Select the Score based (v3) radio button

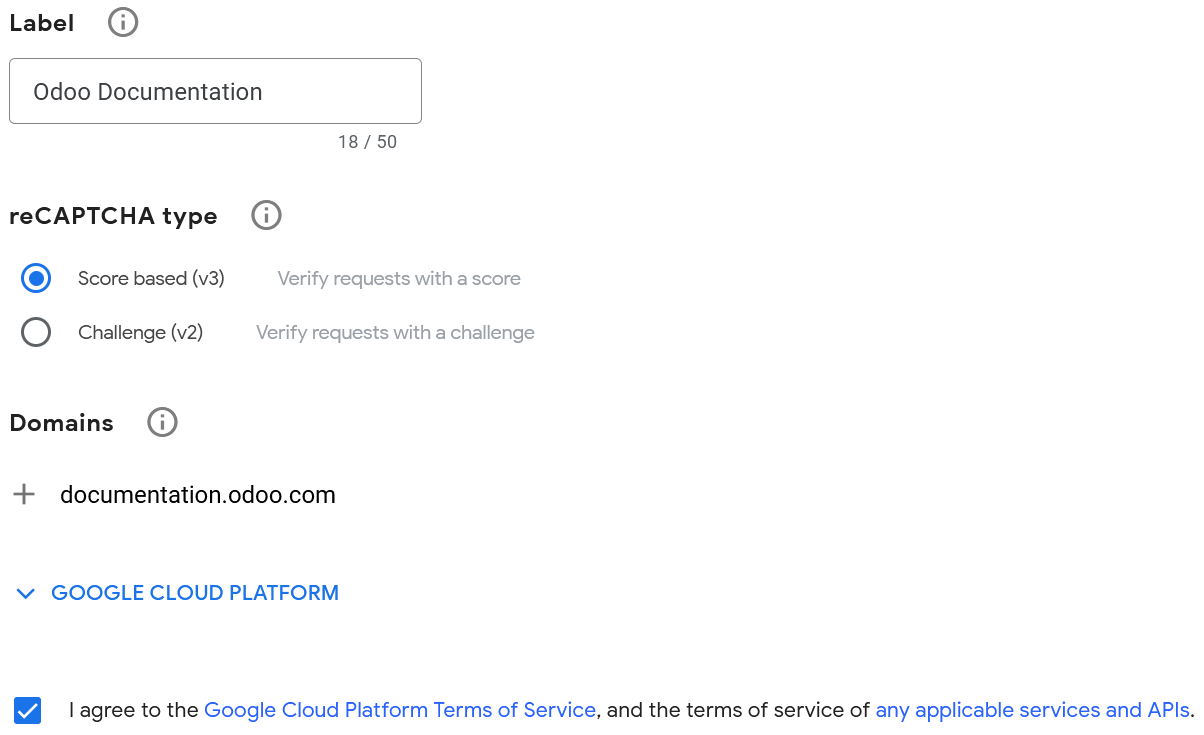click(36, 278)
